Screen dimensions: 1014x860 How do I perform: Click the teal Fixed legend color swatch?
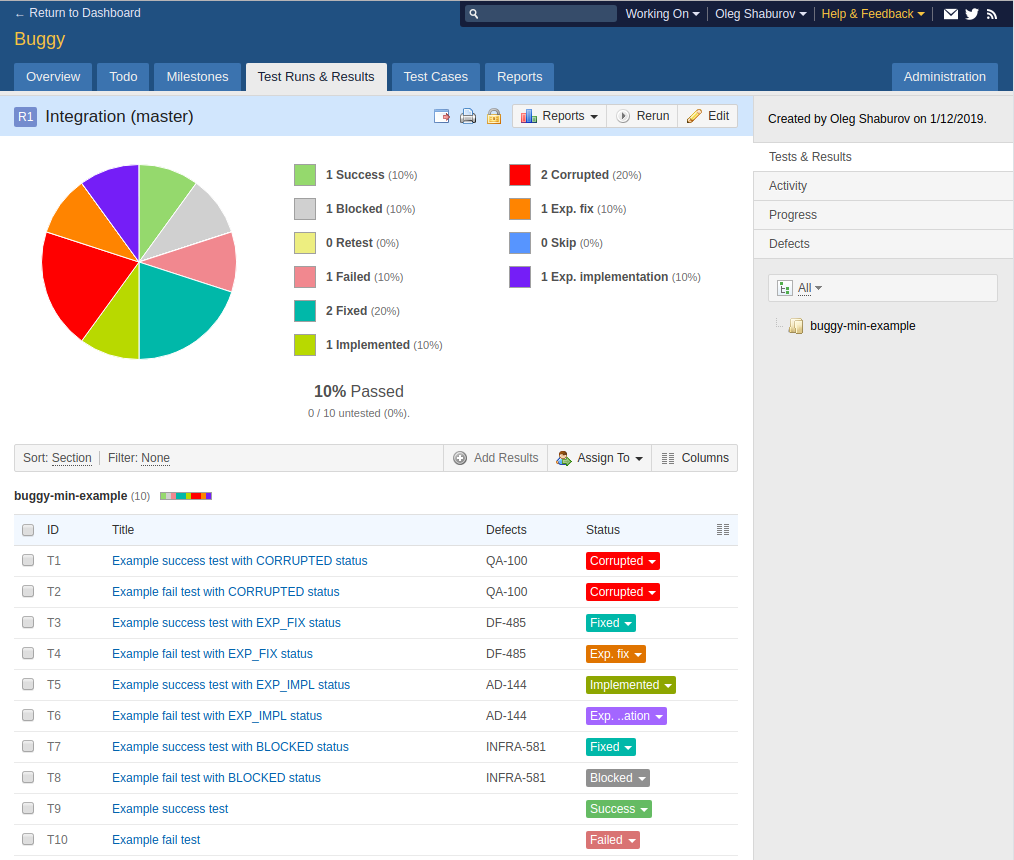click(x=305, y=311)
